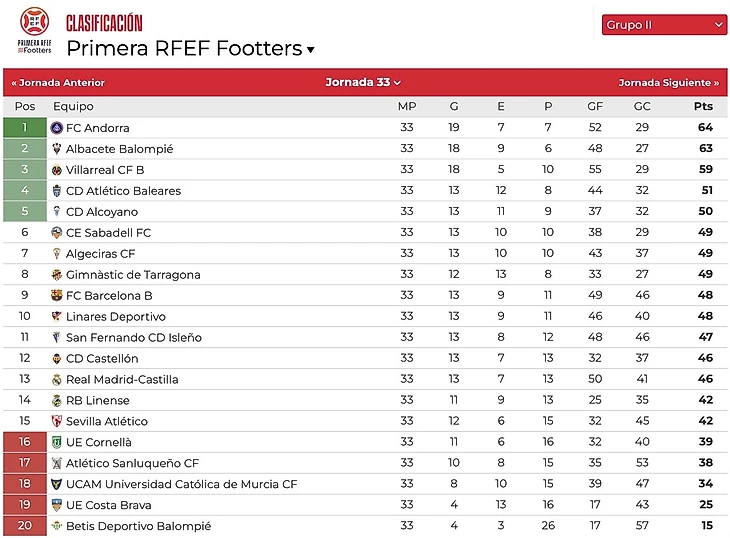Open Linares Deportivo team link

tap(115, 316)
